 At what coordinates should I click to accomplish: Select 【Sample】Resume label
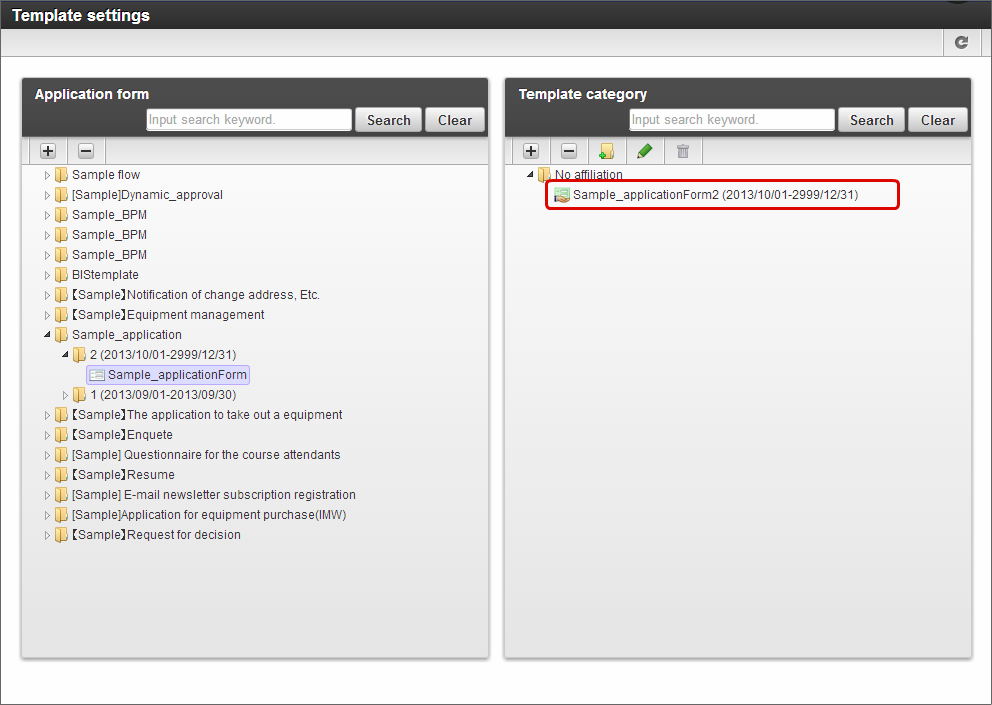point(123,475)
